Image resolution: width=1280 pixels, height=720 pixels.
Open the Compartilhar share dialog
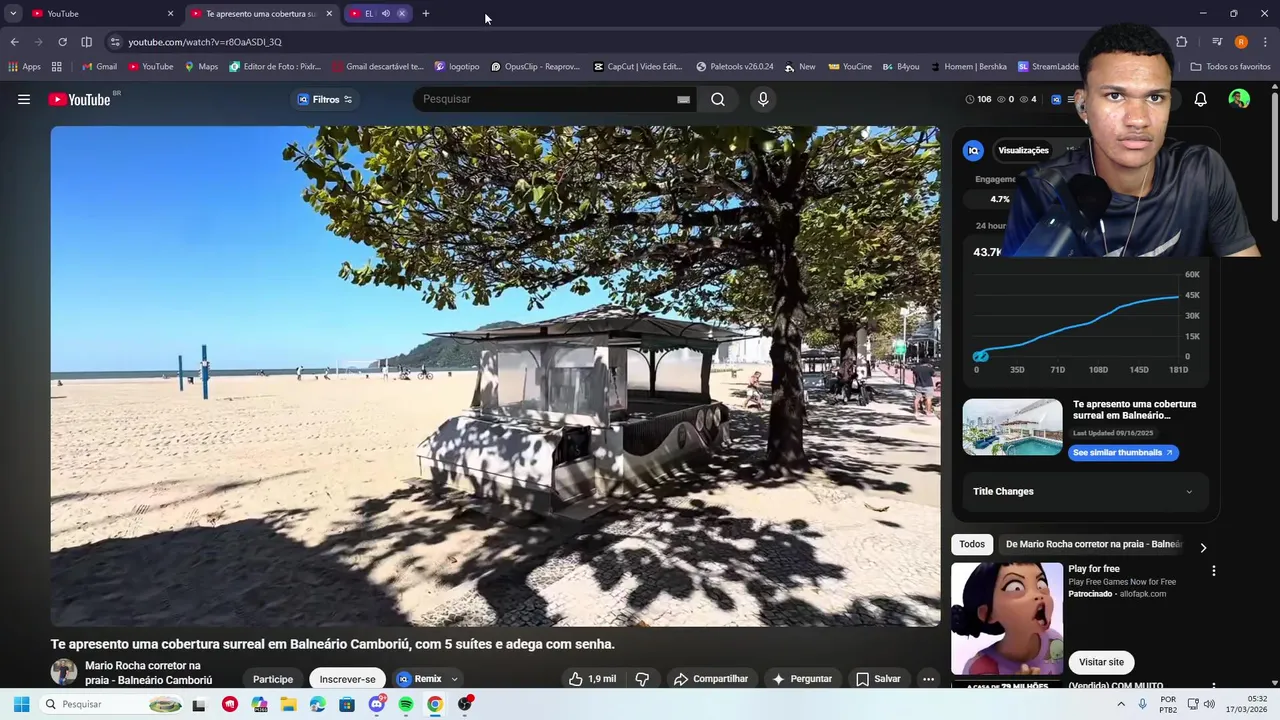click(x=711, y=679)
